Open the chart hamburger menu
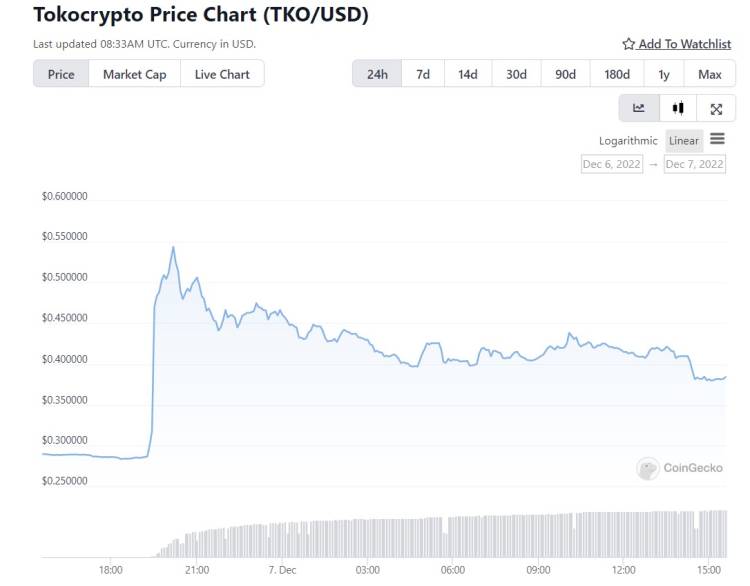Viewport: 750px width, 586px height. (x=717, y=140)
